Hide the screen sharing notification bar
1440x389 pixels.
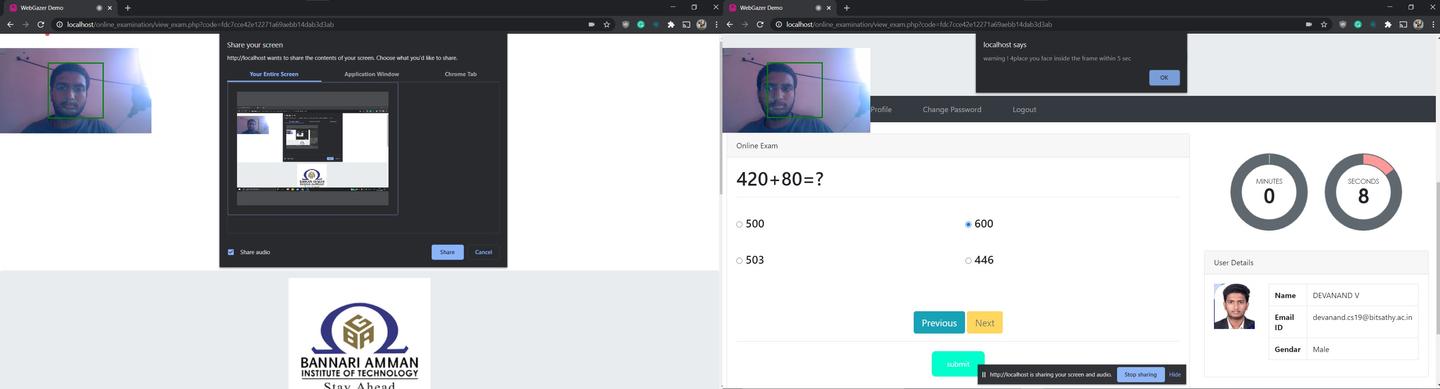(x=1175, y=374)
